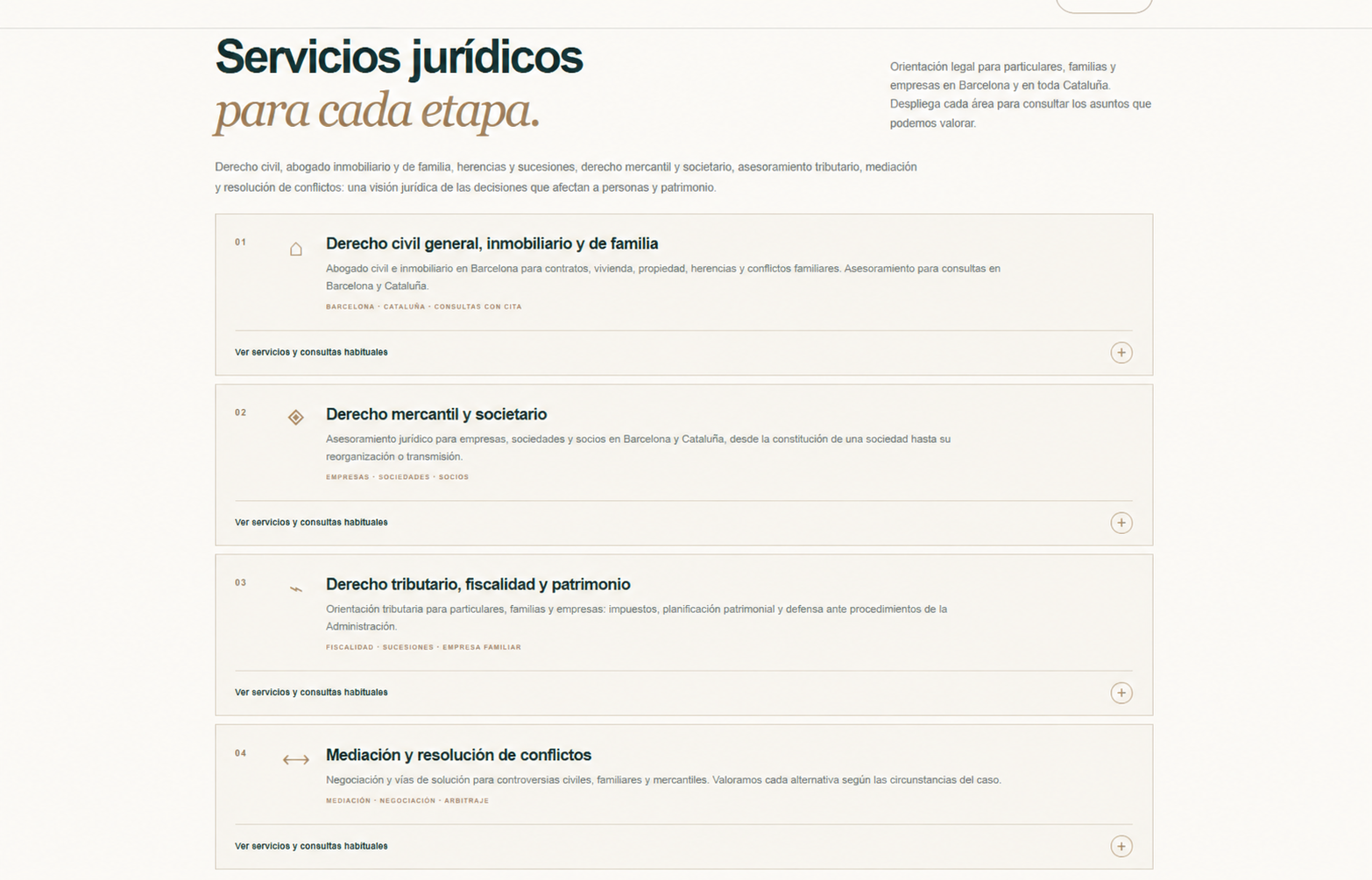Open 'Ver servicios' under Mediación y resolución
The width and height of the screenshot is (1372, 880).
[x=311, y=846]
